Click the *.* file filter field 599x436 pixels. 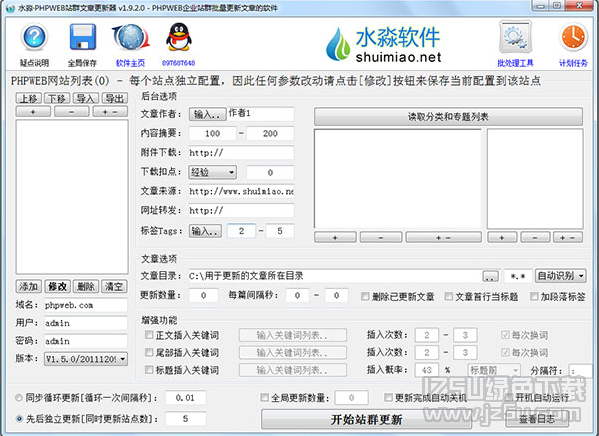[x=518, y=276]
